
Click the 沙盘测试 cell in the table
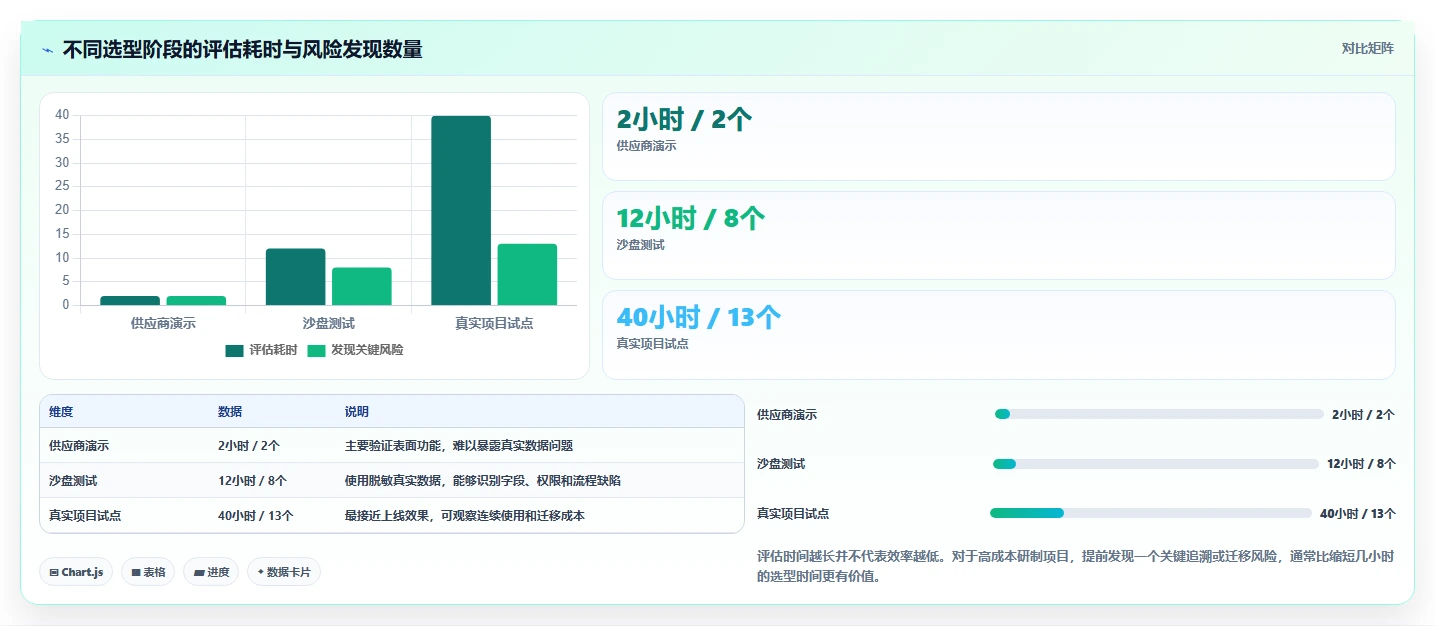point(73,481)
